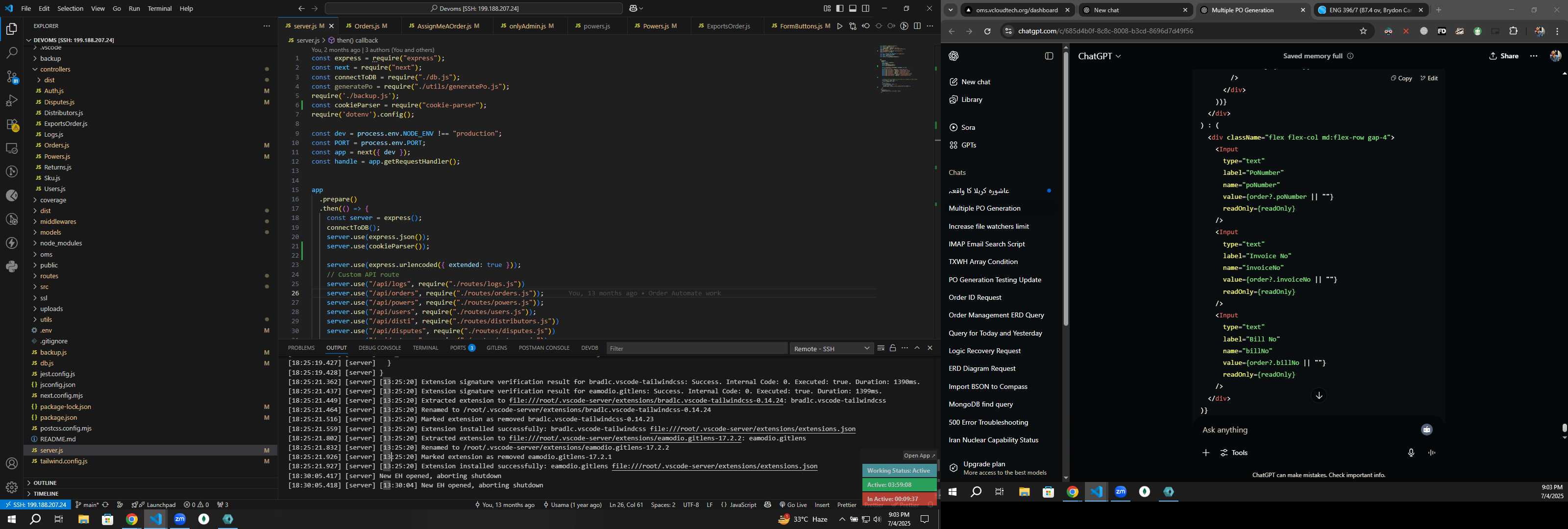Viewport: 1568px width, 529px height.
Task: Click the Tools button in ChatGPT composer
Action: tap(1234, 453)
